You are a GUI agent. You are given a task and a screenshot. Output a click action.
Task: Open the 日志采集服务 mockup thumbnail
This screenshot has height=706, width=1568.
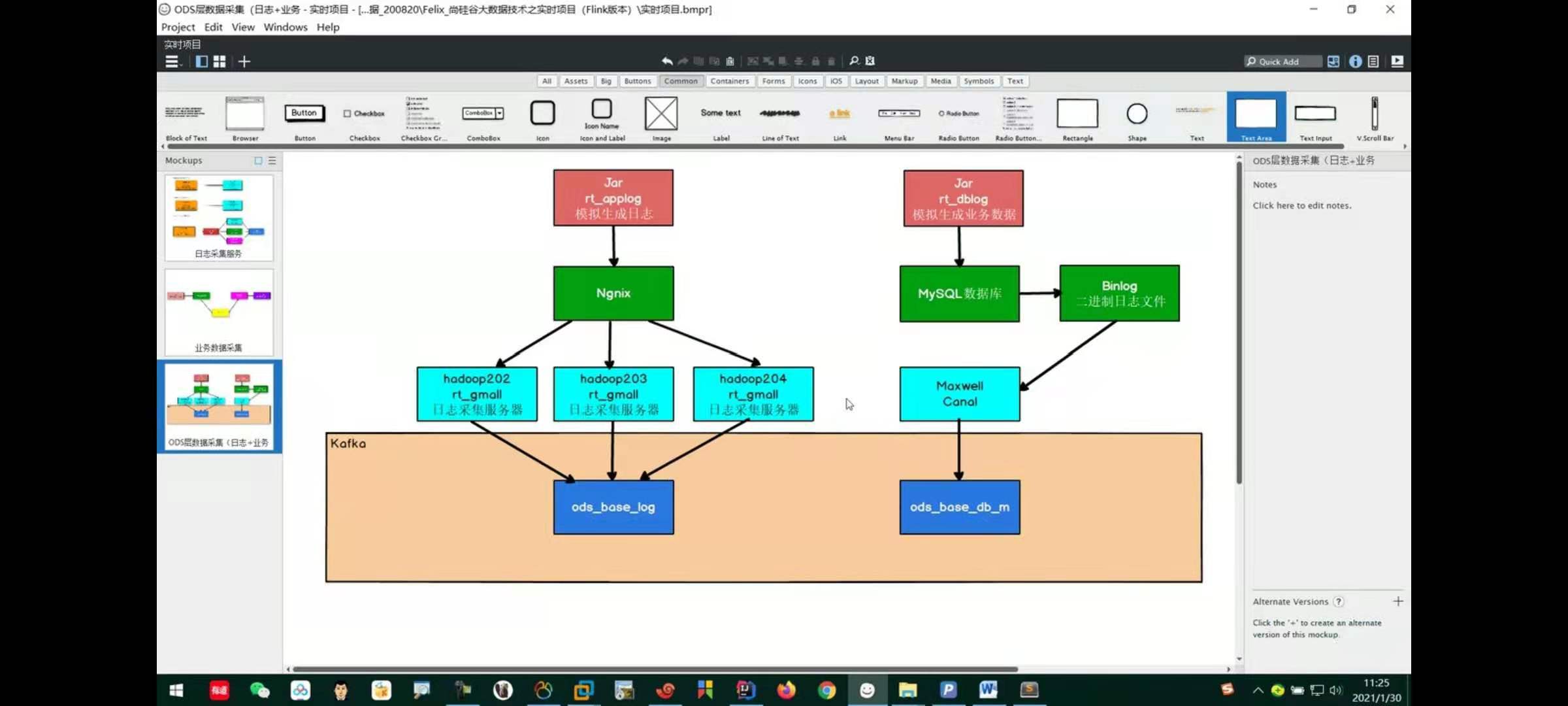[219, 218]
